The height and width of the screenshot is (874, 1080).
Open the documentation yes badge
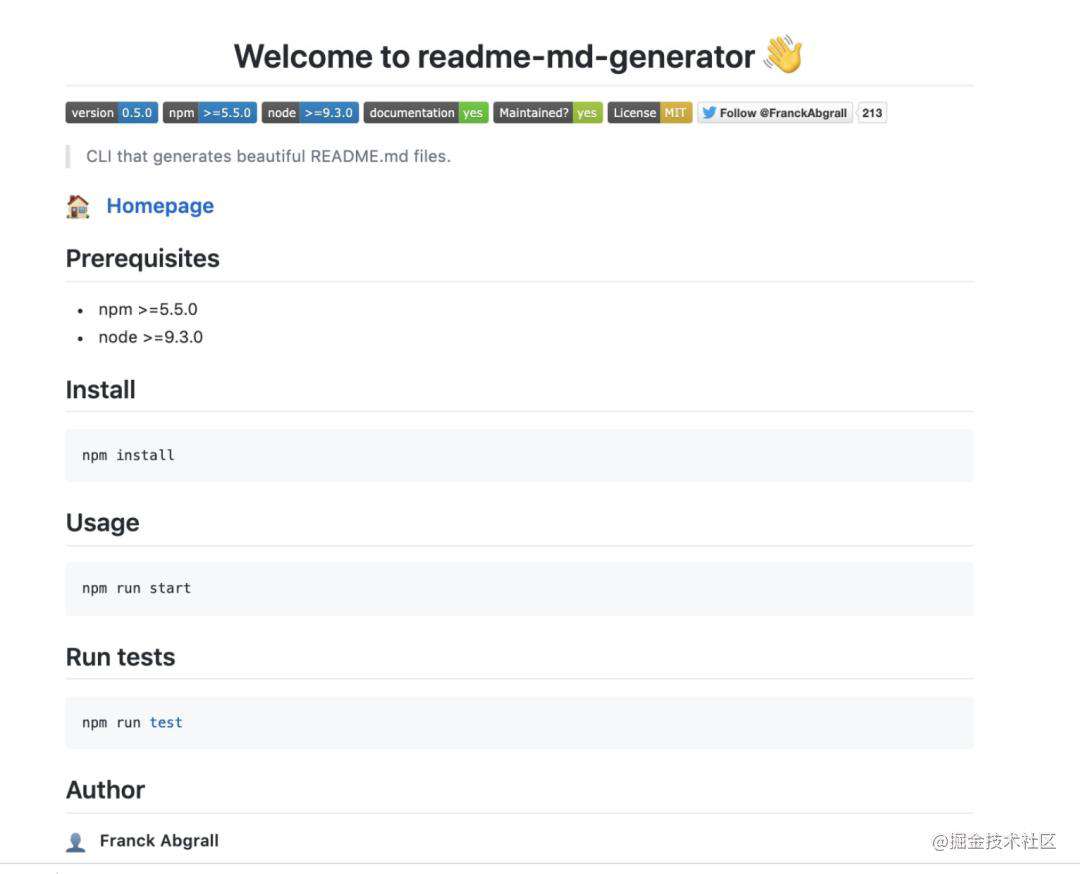pyautogui.click(x=426, y=113)
